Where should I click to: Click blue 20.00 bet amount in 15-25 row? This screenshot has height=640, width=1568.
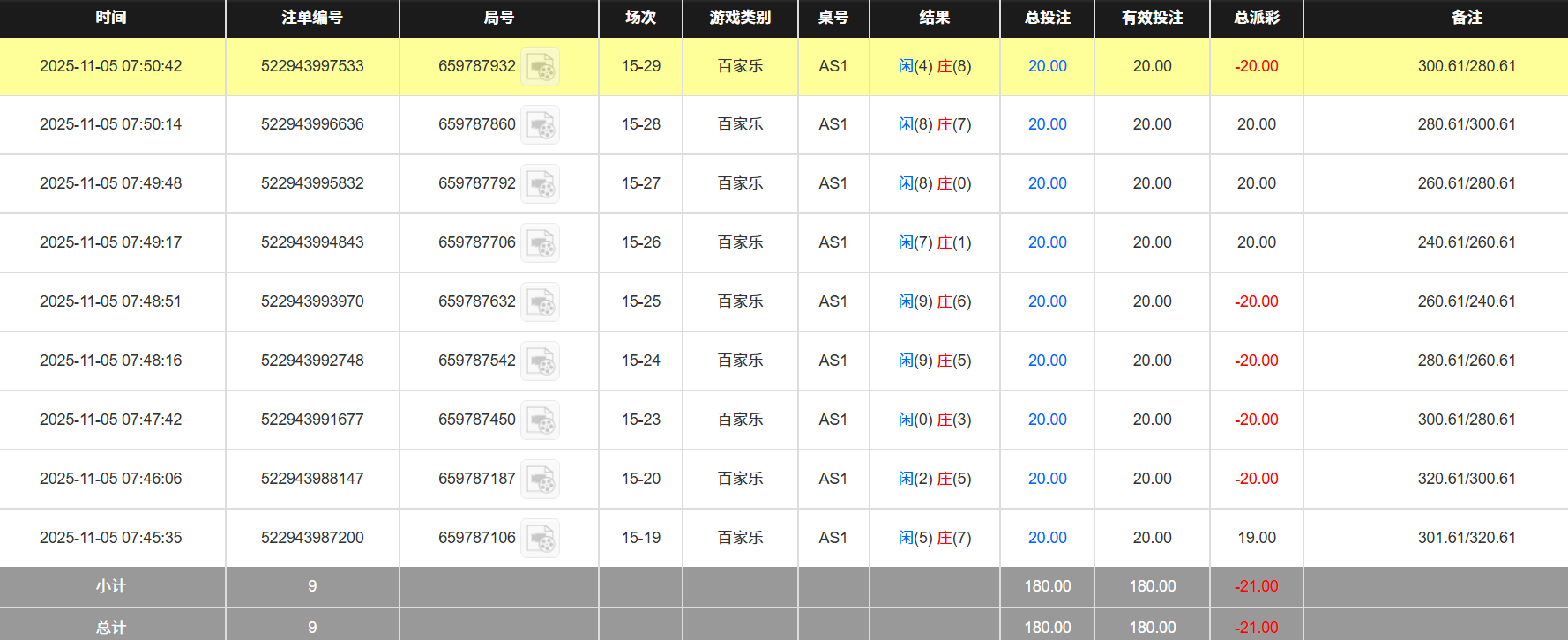click(1047, 301)
